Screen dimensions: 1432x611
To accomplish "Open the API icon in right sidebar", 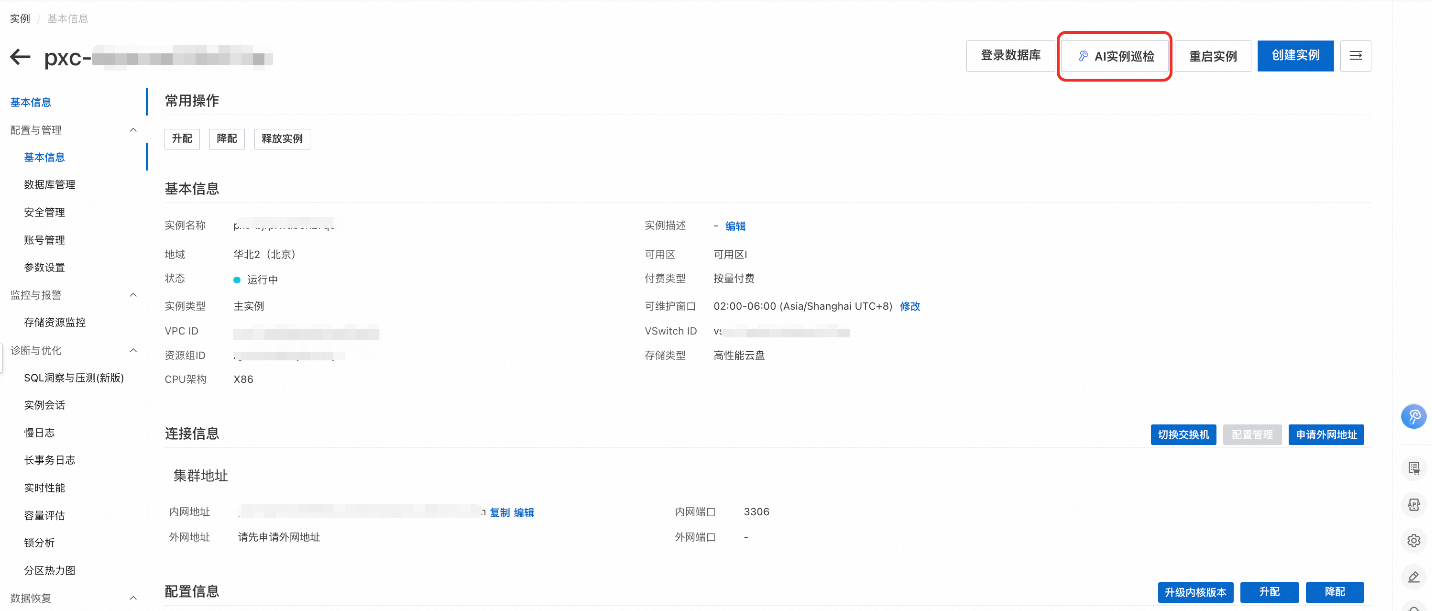I will 1414,504.
